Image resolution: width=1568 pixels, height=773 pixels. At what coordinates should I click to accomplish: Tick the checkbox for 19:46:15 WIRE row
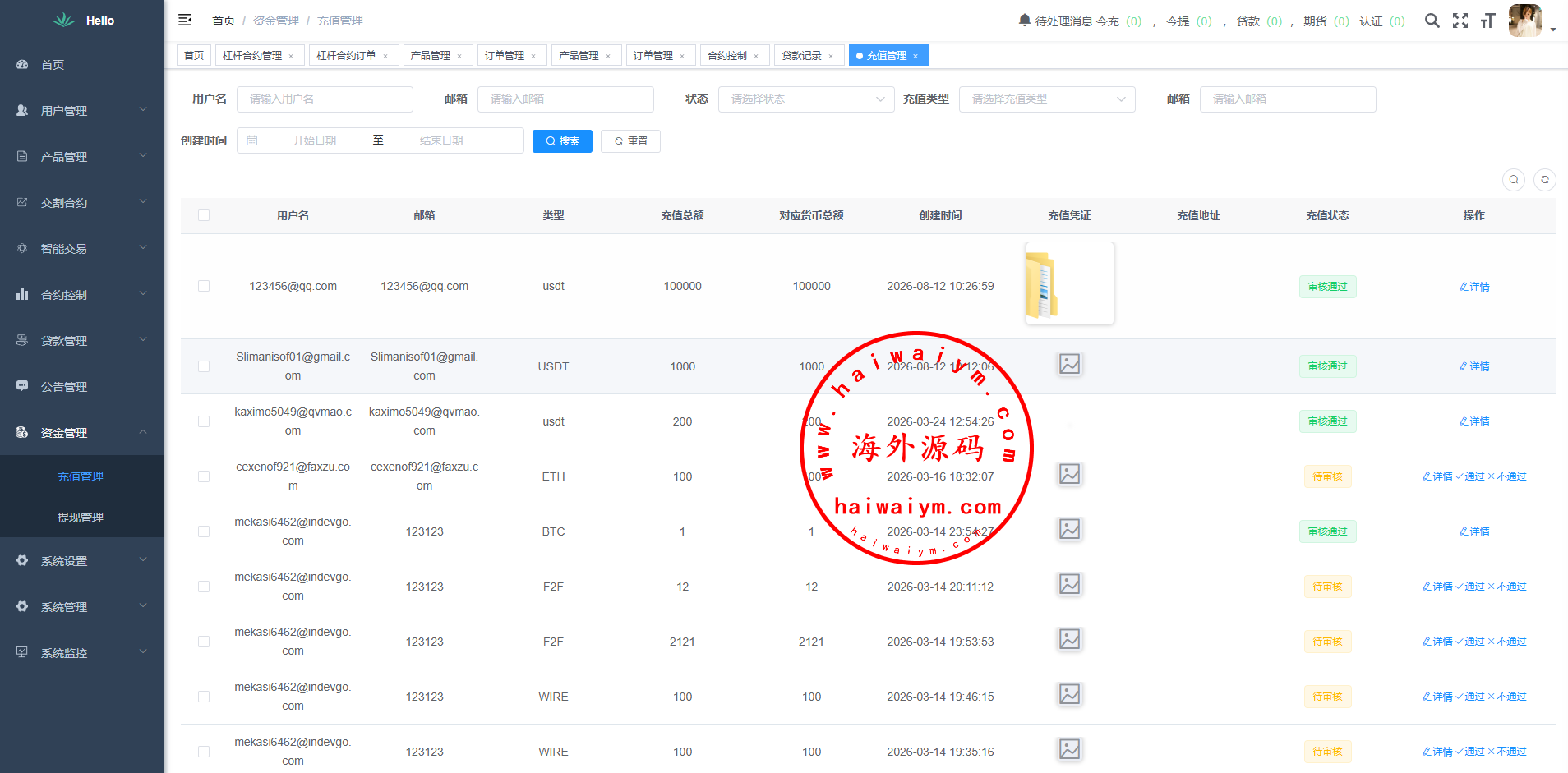coord(204,697)
